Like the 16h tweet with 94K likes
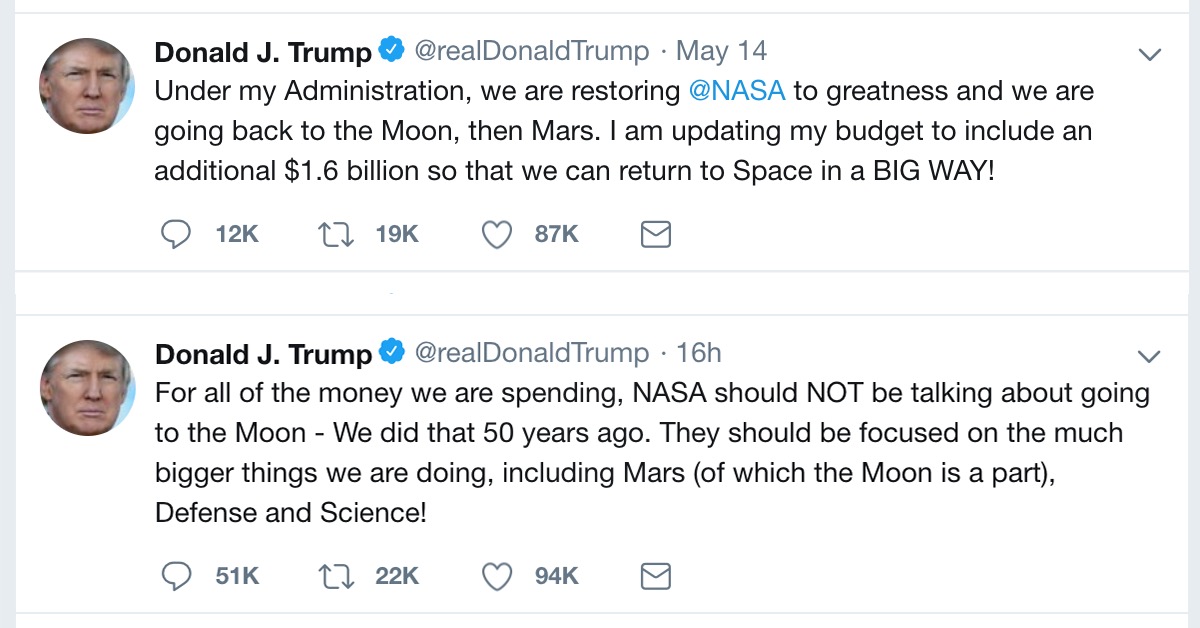The height and width of the screenshot is (628, 1200). click(497, 576)
